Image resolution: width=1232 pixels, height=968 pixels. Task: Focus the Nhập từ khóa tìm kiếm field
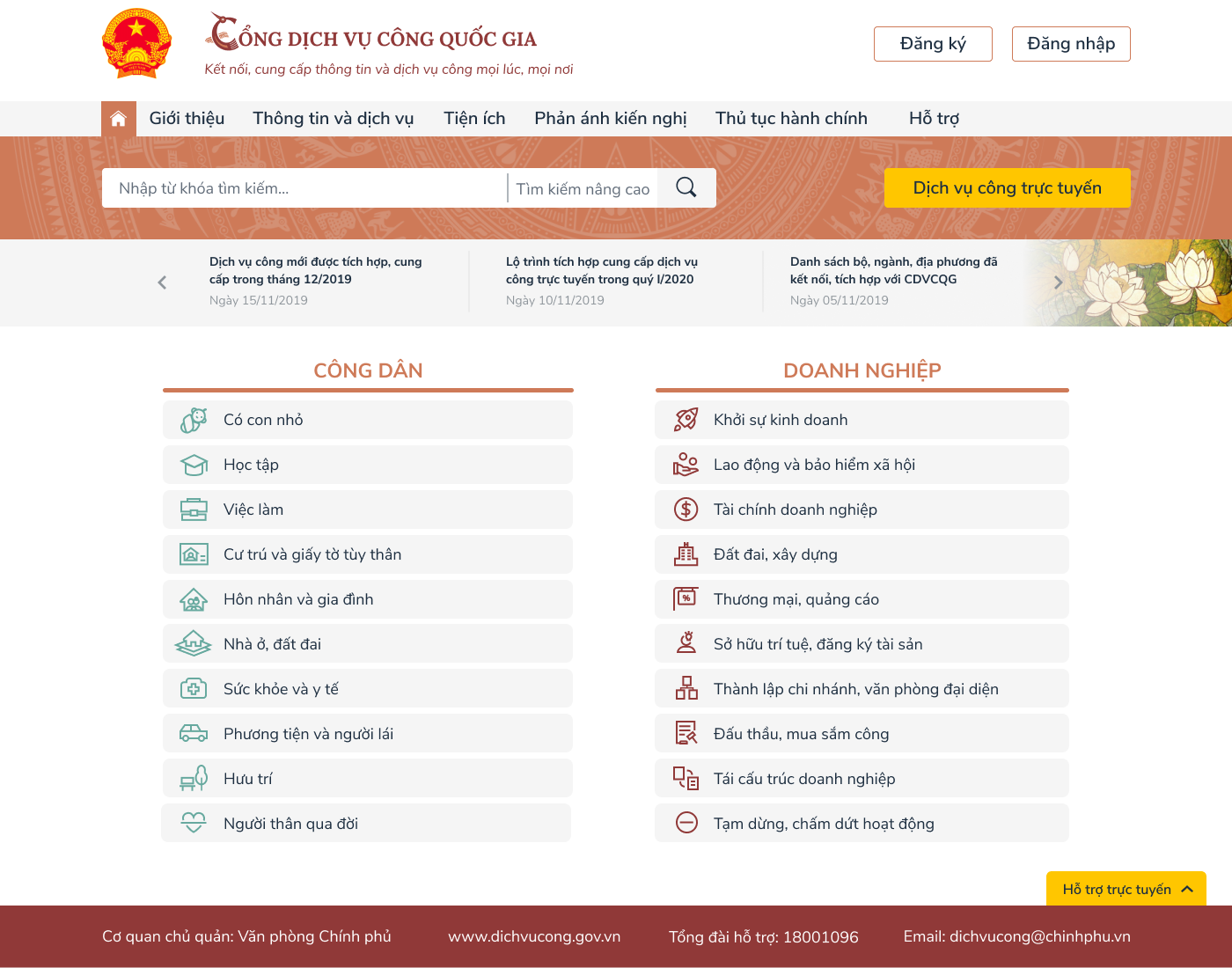304,188
